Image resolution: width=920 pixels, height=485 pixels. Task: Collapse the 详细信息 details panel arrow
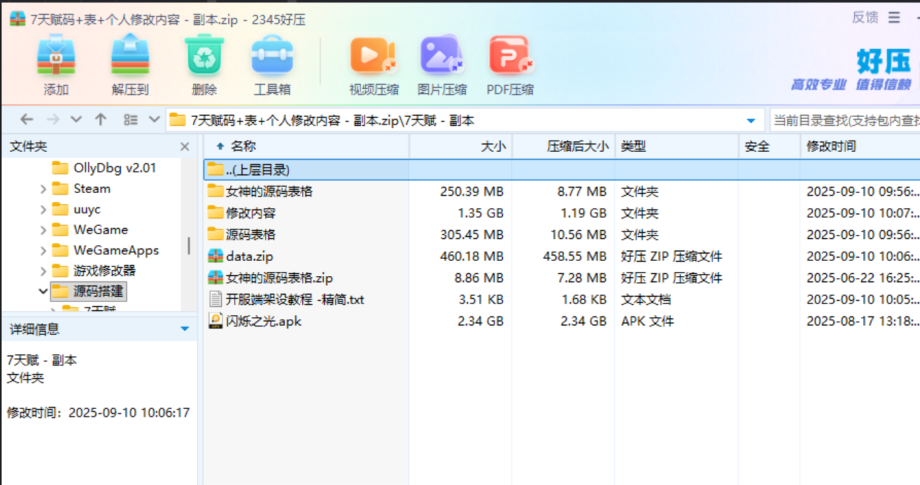click(185, 329)
